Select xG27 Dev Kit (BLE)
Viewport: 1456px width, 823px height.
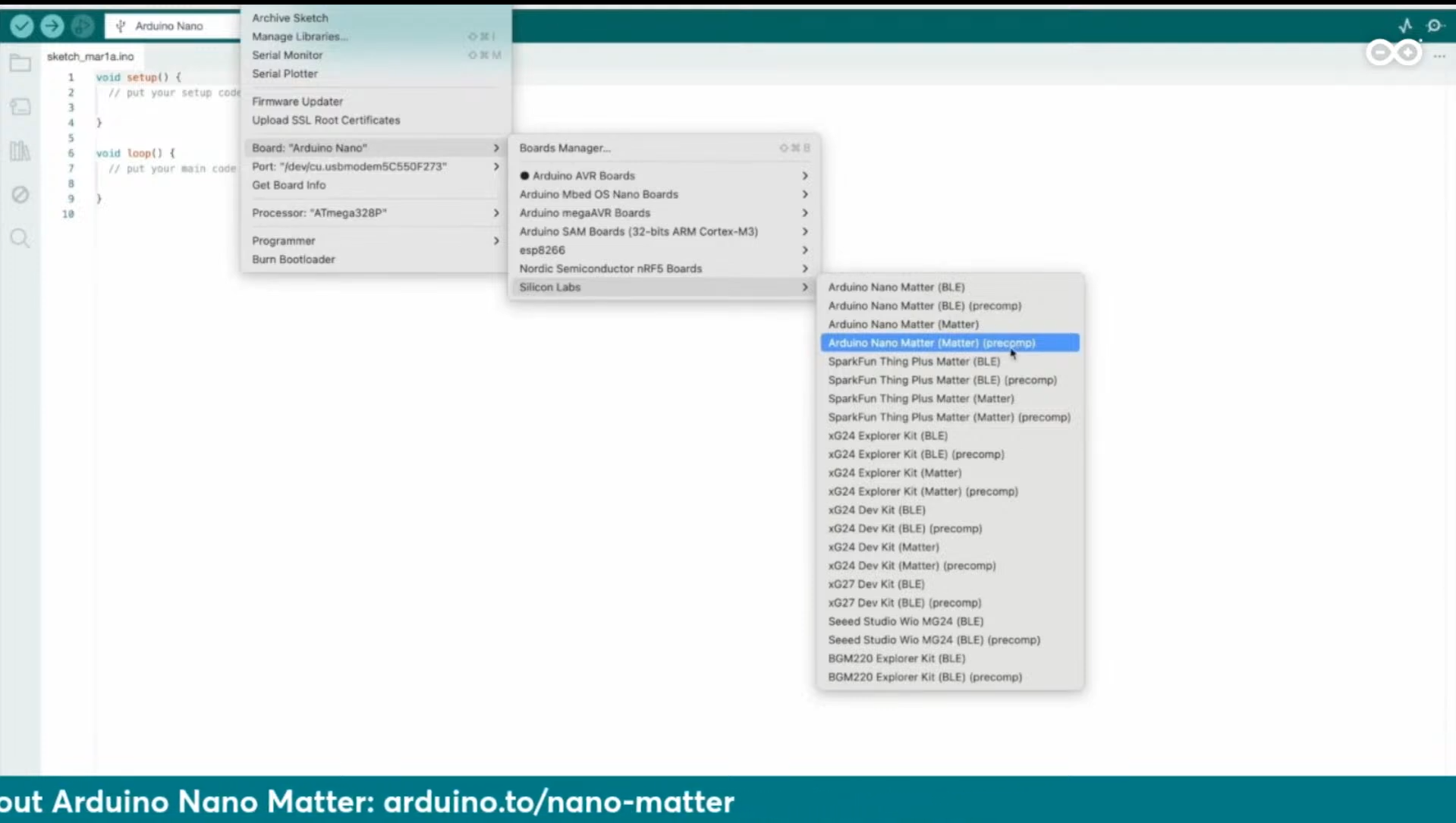950,584
